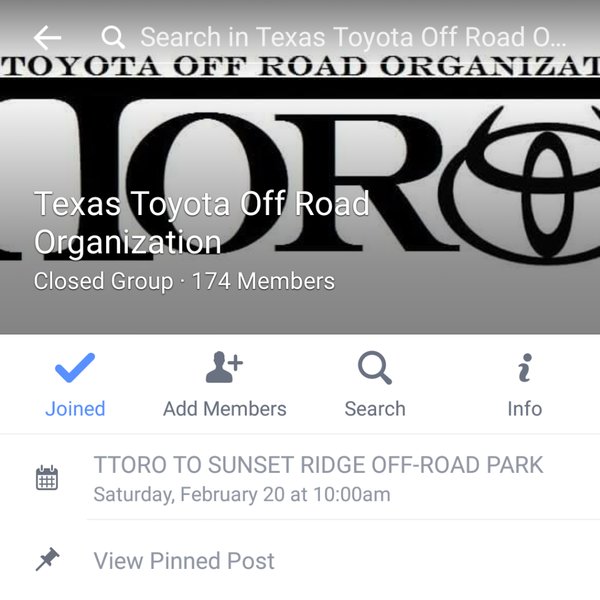Open the Info label
600x600 pixels.
point(525,409)
